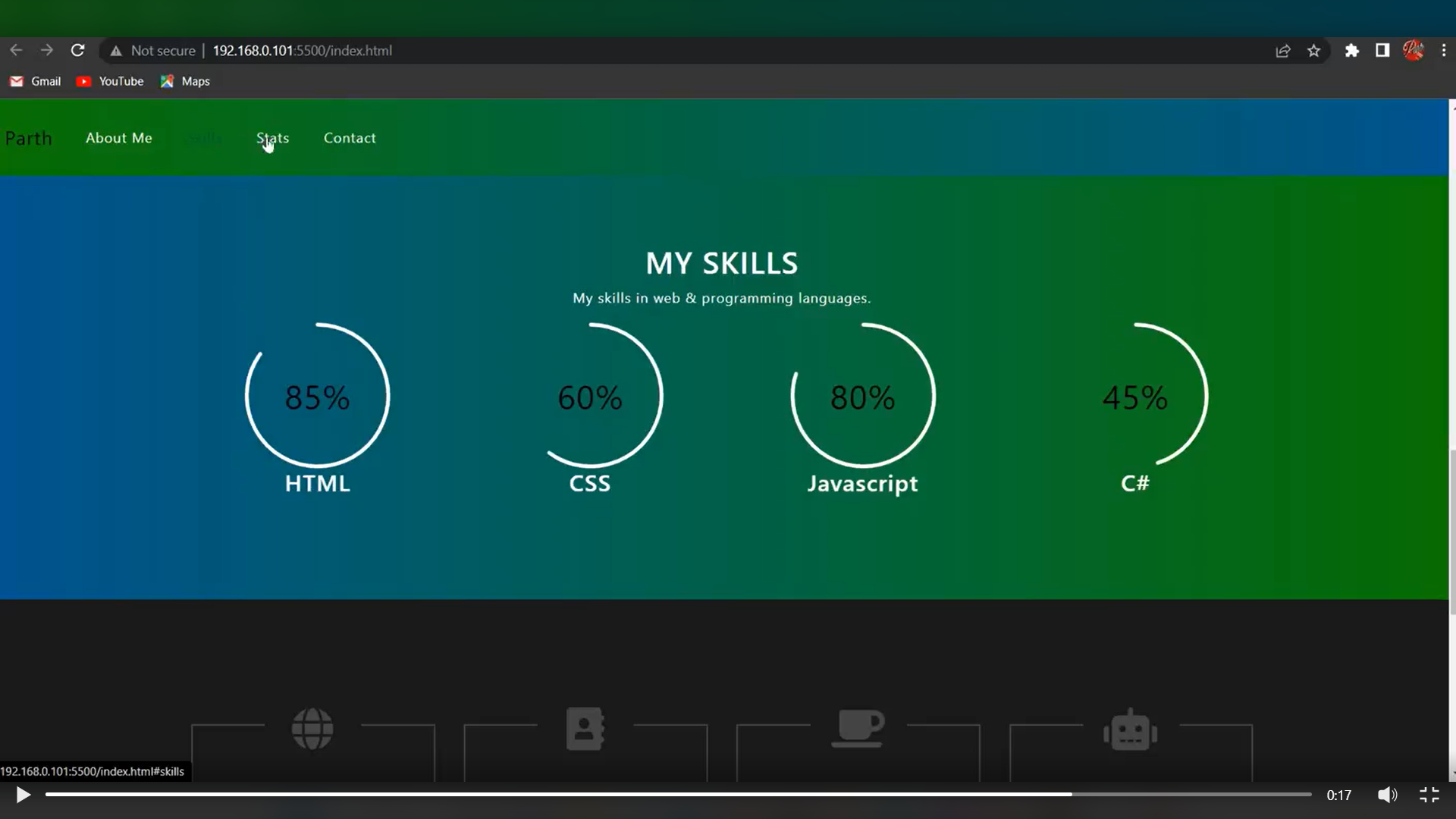The image size is (1456, 819).
Task: Go to About Me nav item
Action: [119, 138]
